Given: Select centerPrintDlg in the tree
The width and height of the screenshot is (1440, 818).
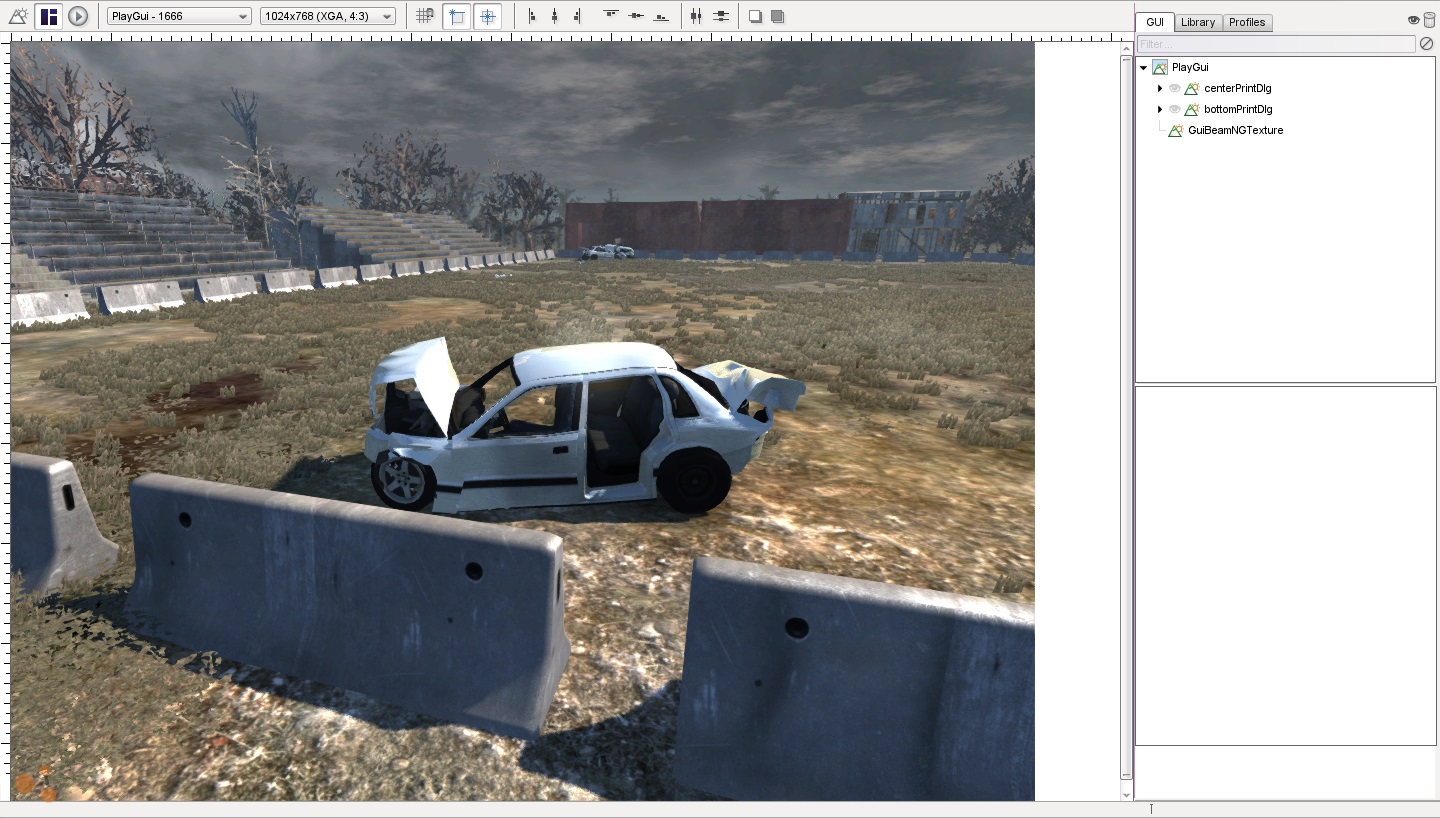Looking at the screenshot, I should tap(1238, 88).
